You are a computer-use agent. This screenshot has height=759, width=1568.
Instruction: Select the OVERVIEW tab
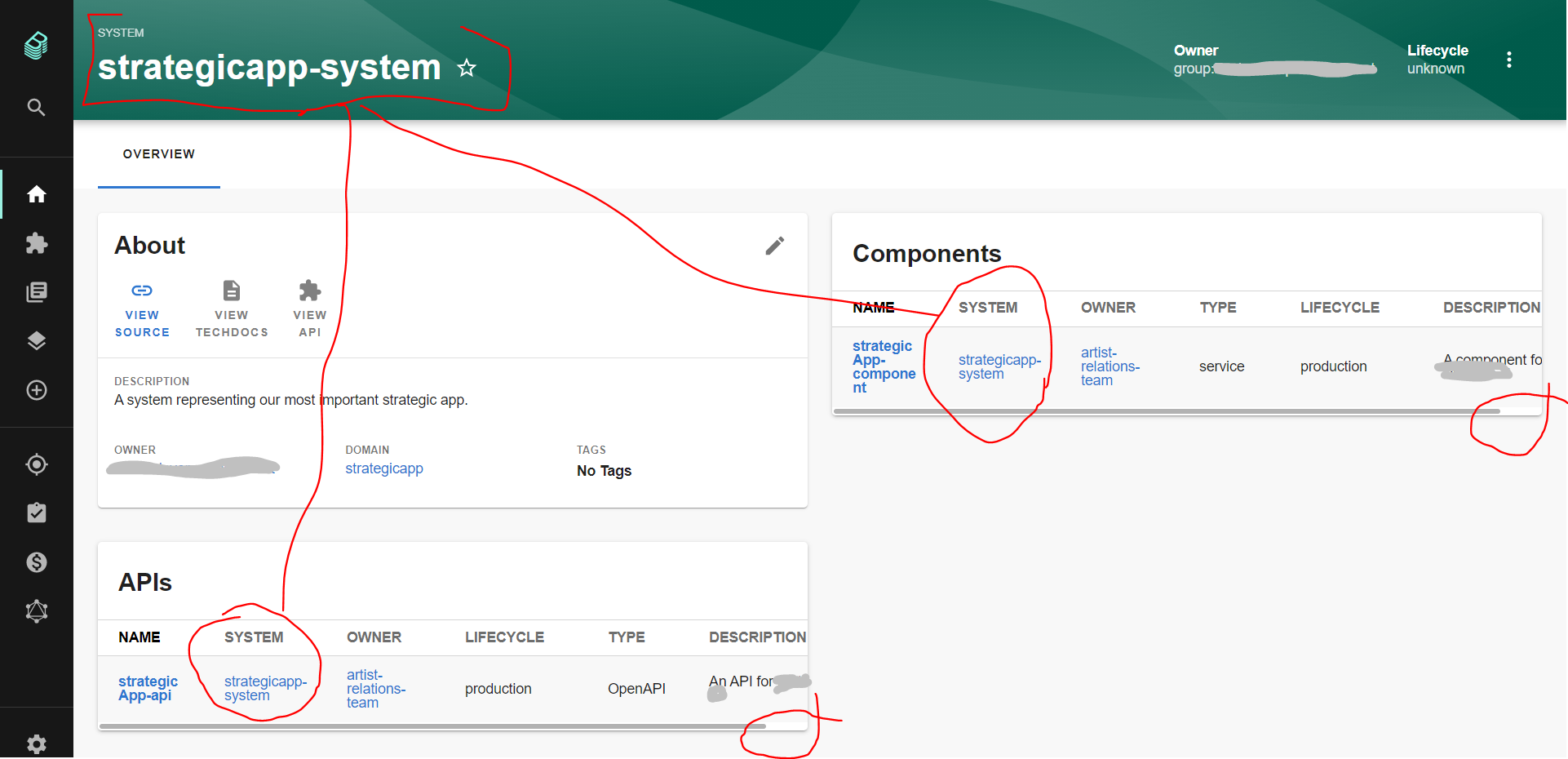point(158,154)
